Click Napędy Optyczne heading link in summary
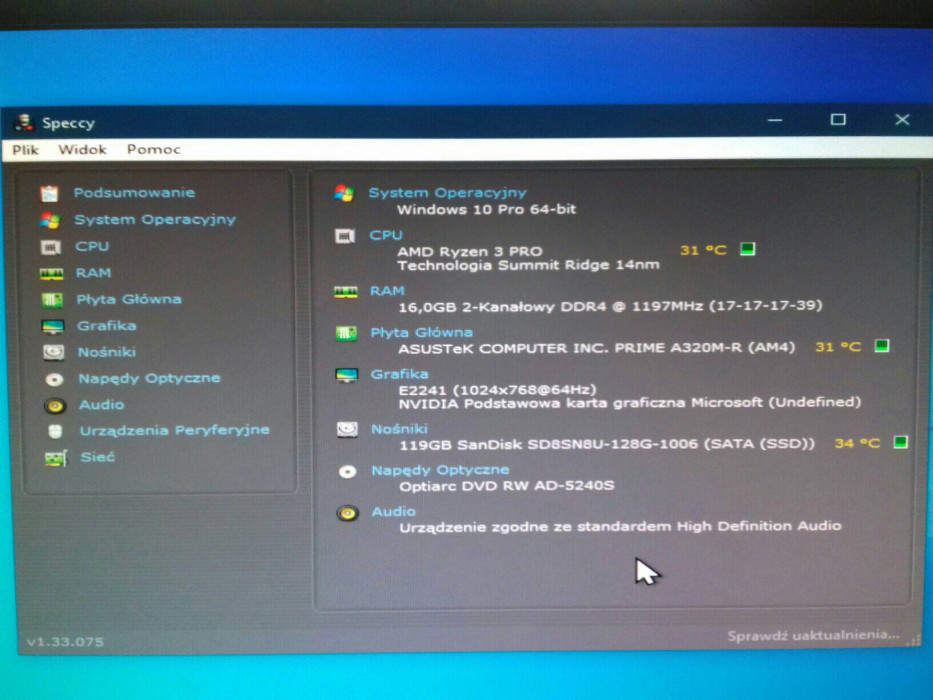933x700 pixels. coord(440,470)
